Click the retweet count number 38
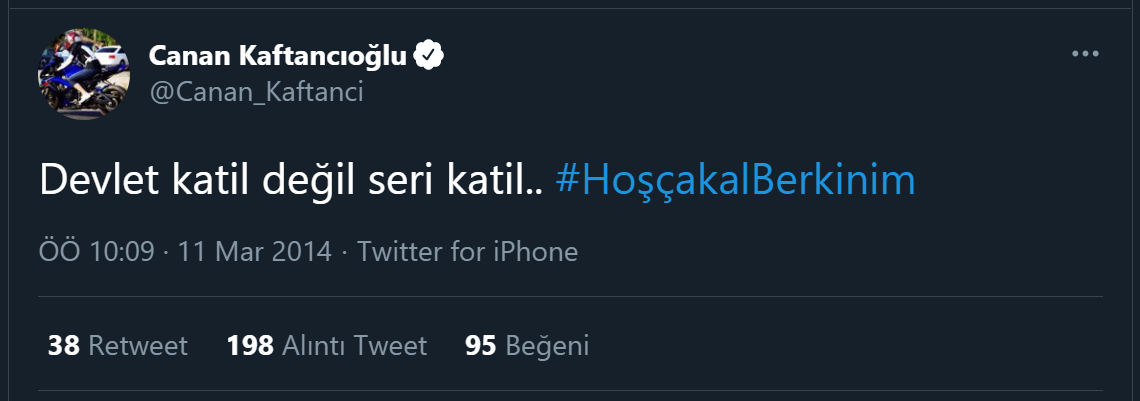1140x401 pixels. tap(64, 346)
